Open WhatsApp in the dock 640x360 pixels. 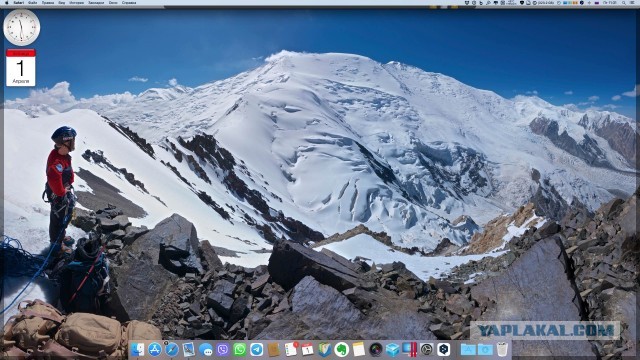click(x=240, y=349)
